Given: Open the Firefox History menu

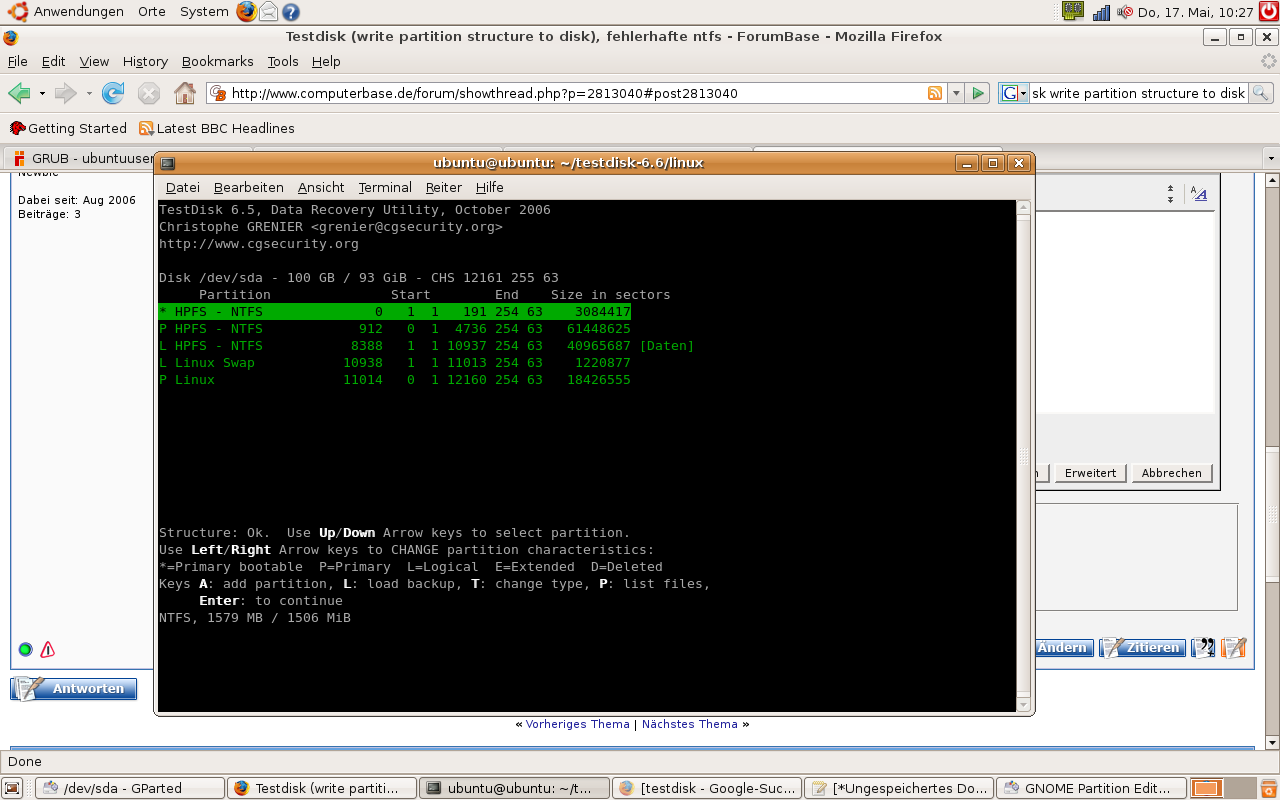Looking at the screenshot, I should tap(145, 61).
